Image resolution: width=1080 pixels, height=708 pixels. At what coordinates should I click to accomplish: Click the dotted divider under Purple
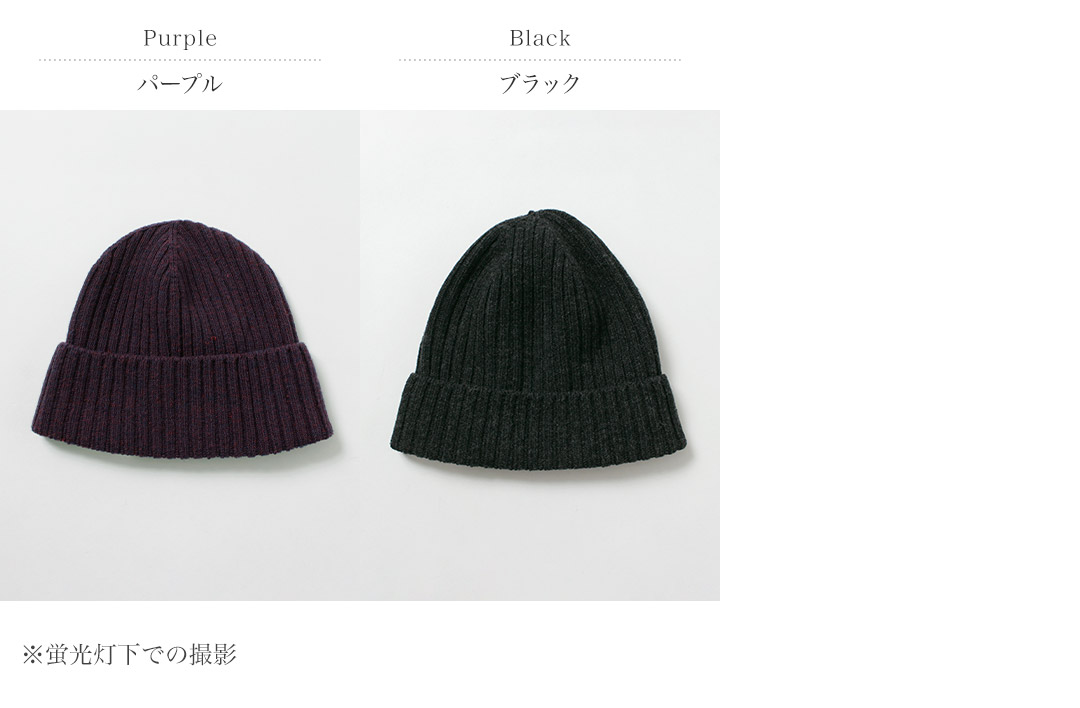(180, 60)
